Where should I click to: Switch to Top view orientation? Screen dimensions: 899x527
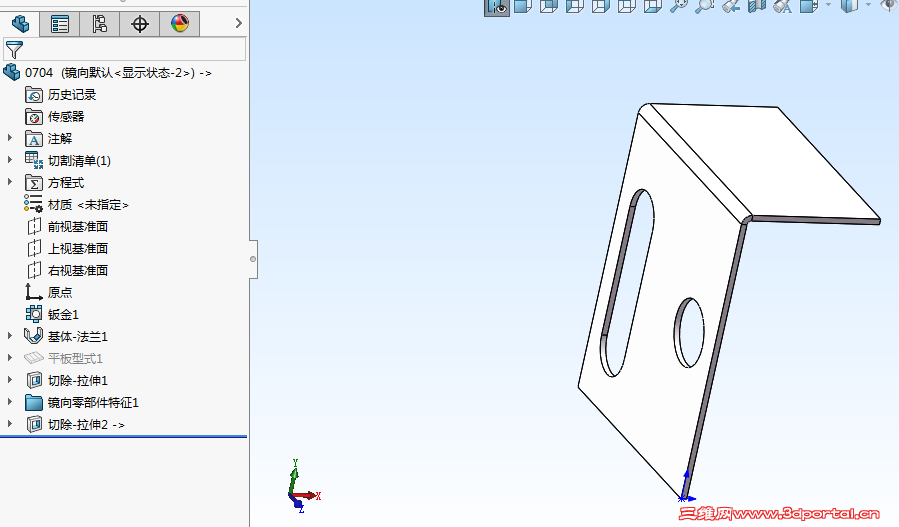pos(626,6)
